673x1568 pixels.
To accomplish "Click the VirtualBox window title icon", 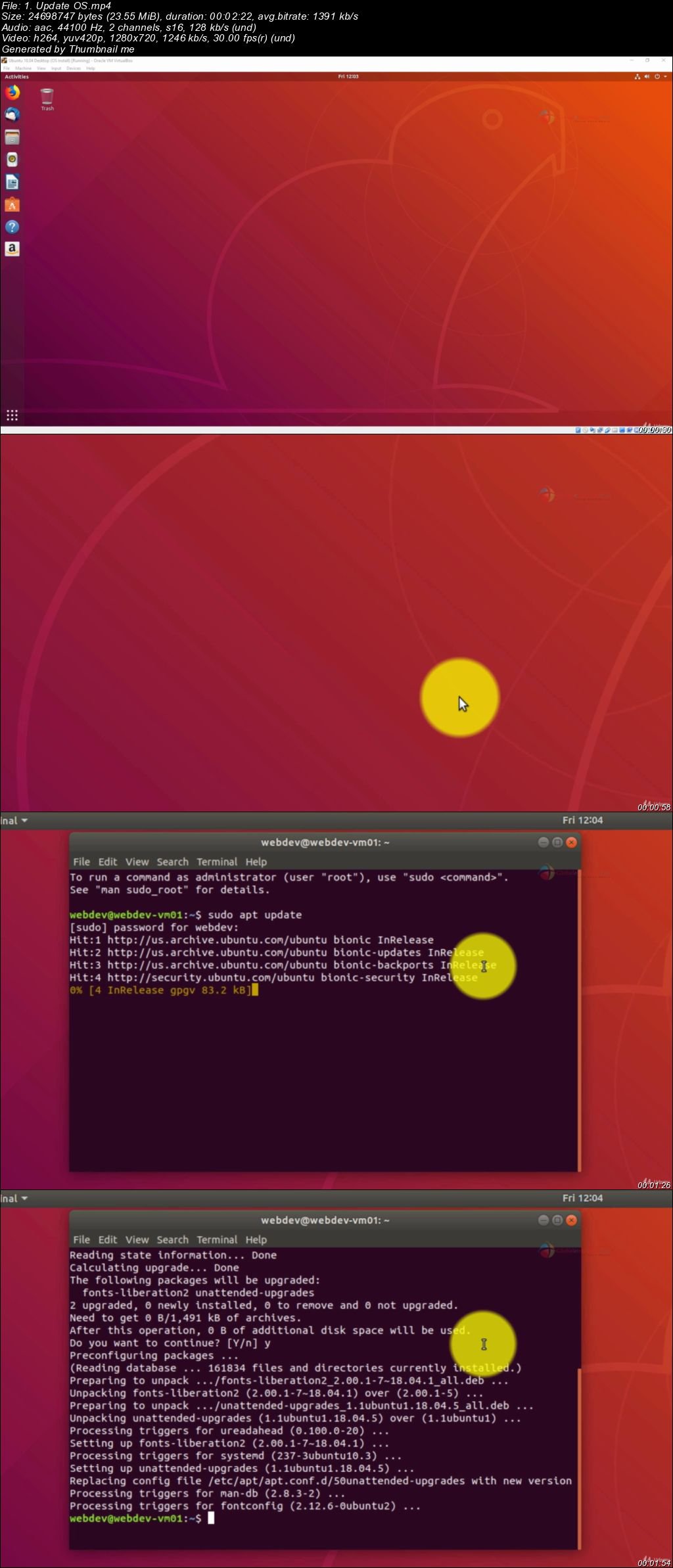I will [x=5, y=60].
